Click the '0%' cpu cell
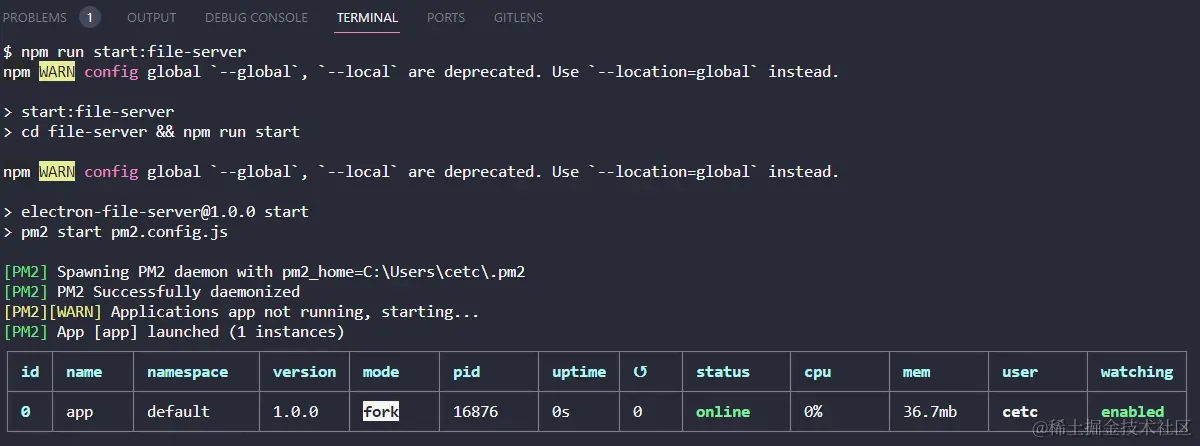Viewport: 1200px width, 446px height. [813, 411]
